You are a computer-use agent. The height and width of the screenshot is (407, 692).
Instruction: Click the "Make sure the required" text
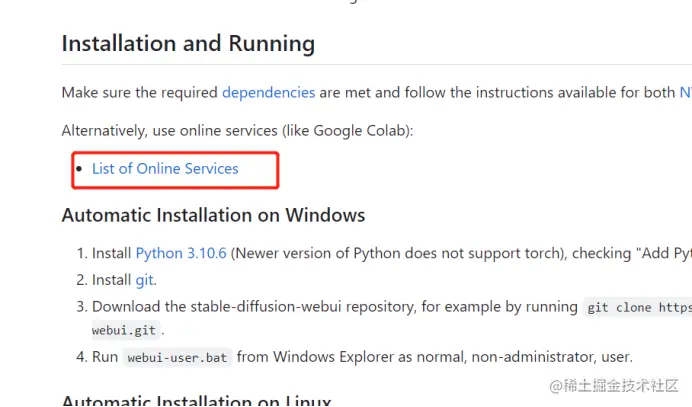[140, 92]
